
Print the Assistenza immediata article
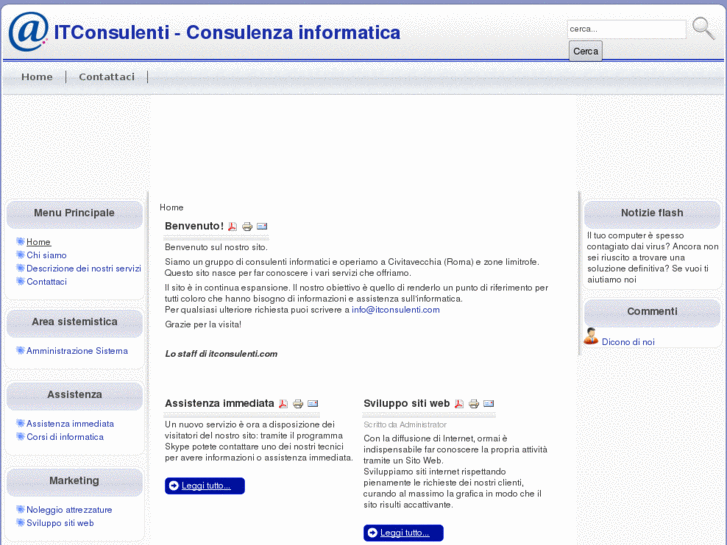pos(298,404)
